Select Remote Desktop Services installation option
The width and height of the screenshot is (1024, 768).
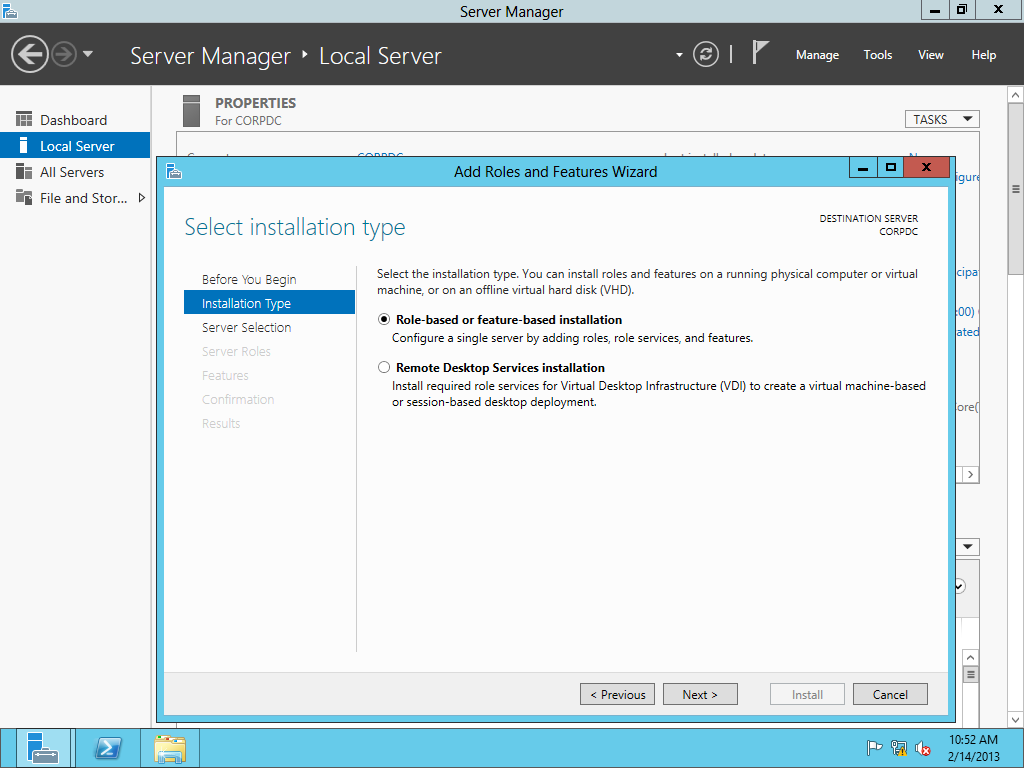click(x=384, y=368)
